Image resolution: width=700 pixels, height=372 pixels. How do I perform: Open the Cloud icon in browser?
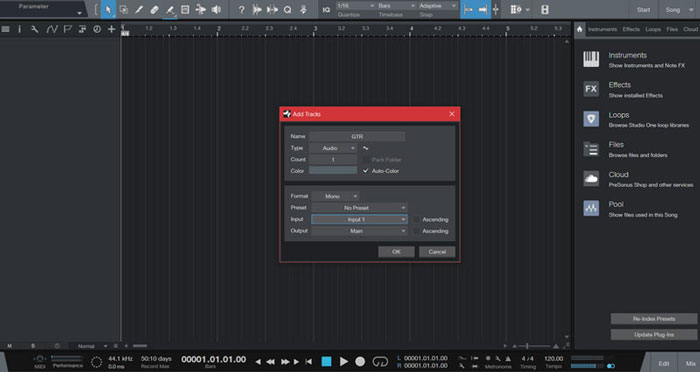(591, 179)
